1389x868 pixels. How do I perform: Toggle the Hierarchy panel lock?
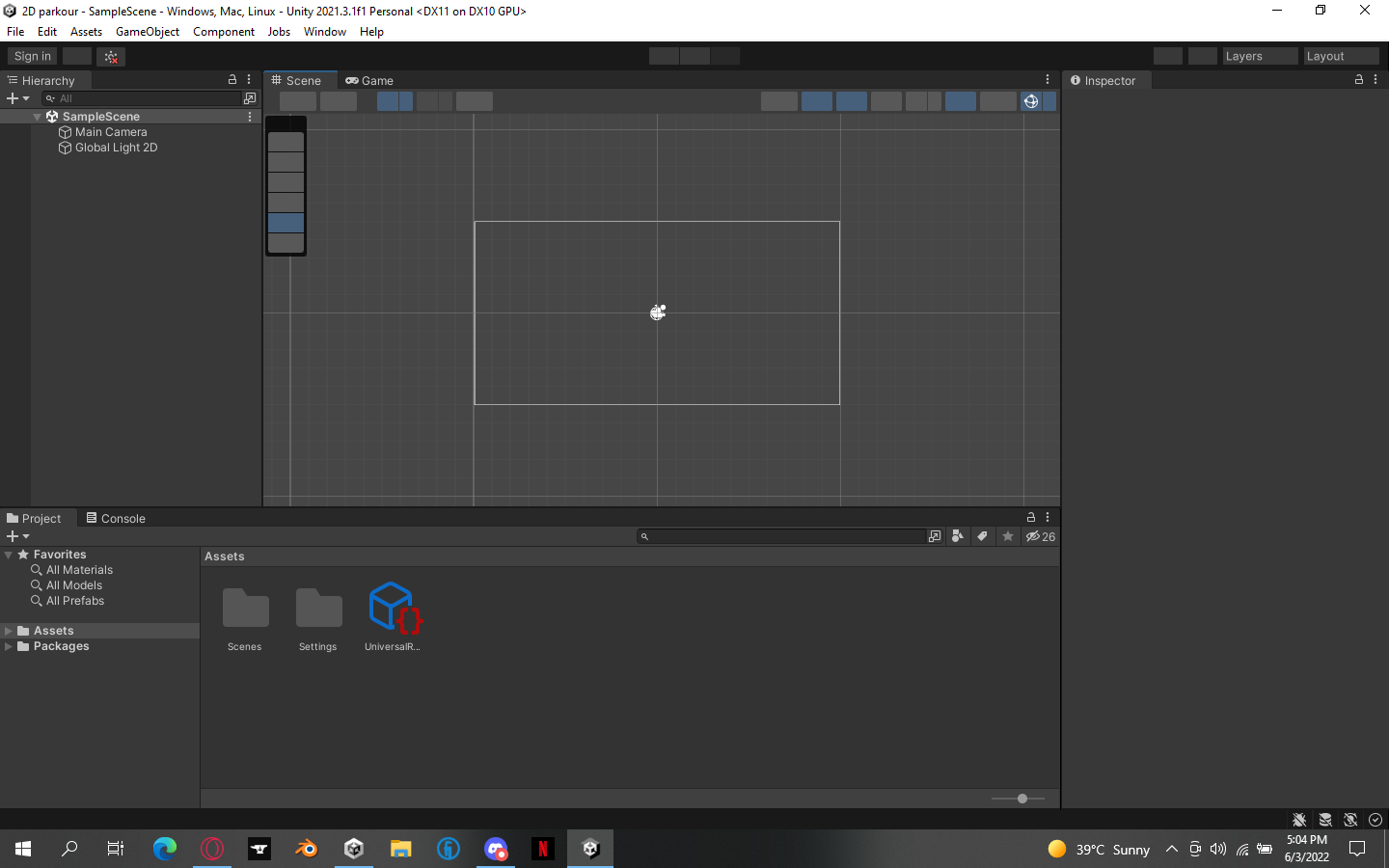pos(231,80)
